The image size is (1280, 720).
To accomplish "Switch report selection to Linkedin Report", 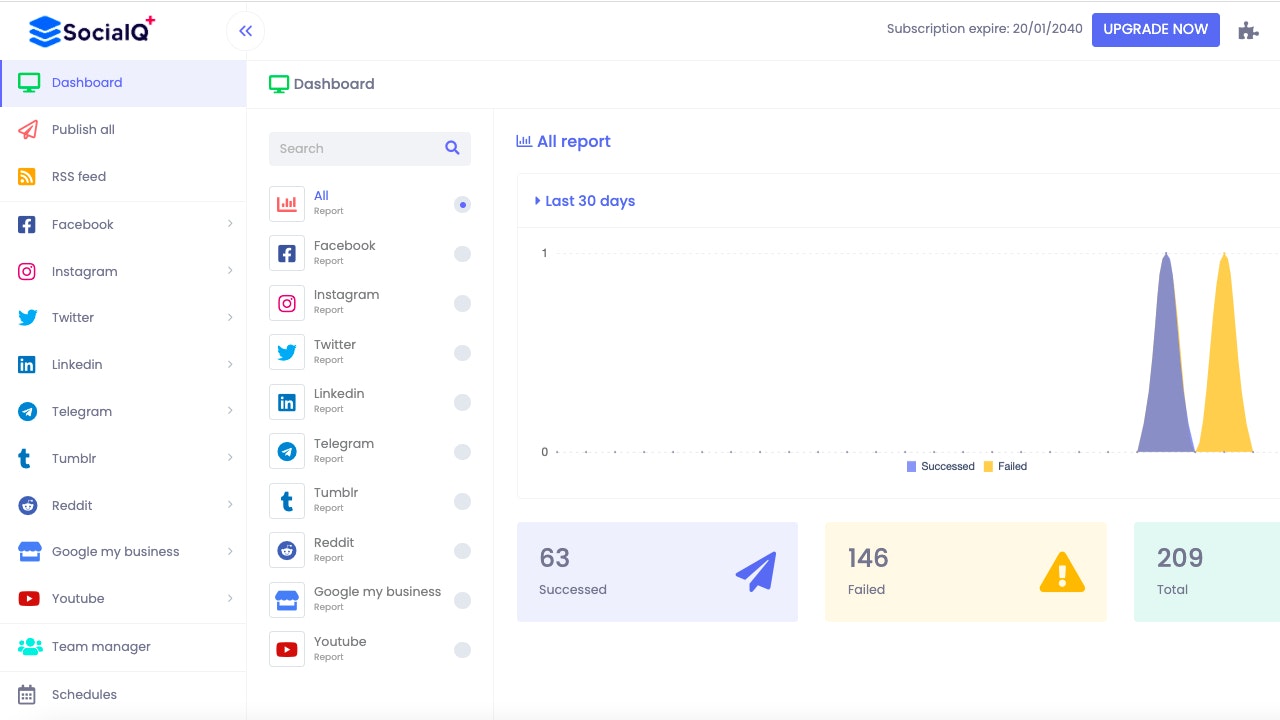I will 462,402.
